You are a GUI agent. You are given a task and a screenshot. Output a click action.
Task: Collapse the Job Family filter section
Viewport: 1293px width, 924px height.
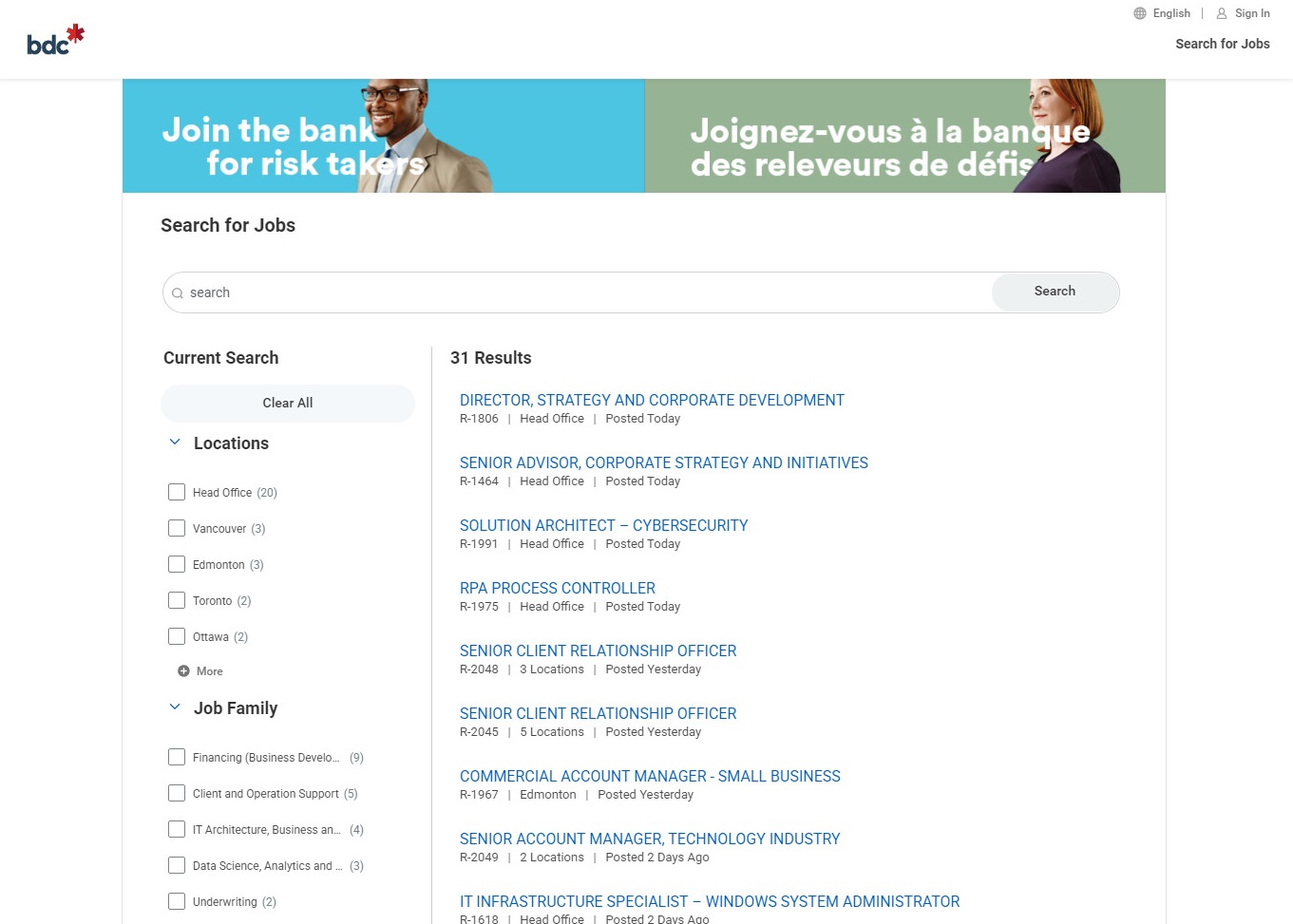[x=175, y=707]
